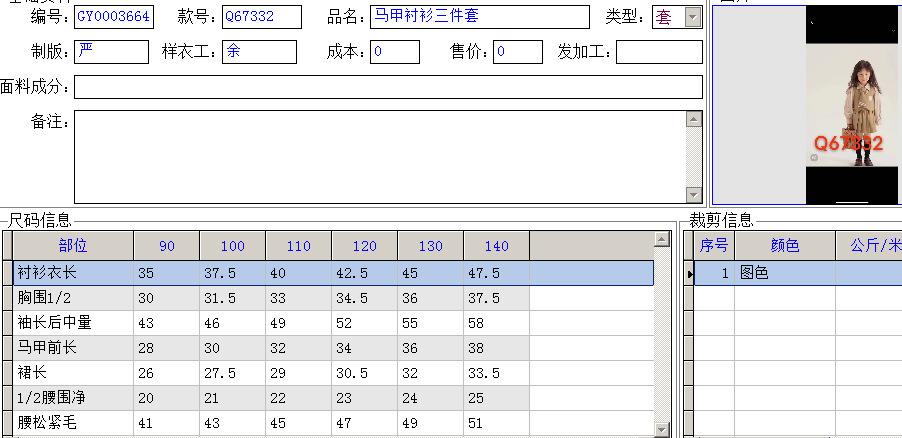Screen dimensions: 902x438
Task: Click 序号 cell 1 in 裁剪信息
Action: coord(714,273)
